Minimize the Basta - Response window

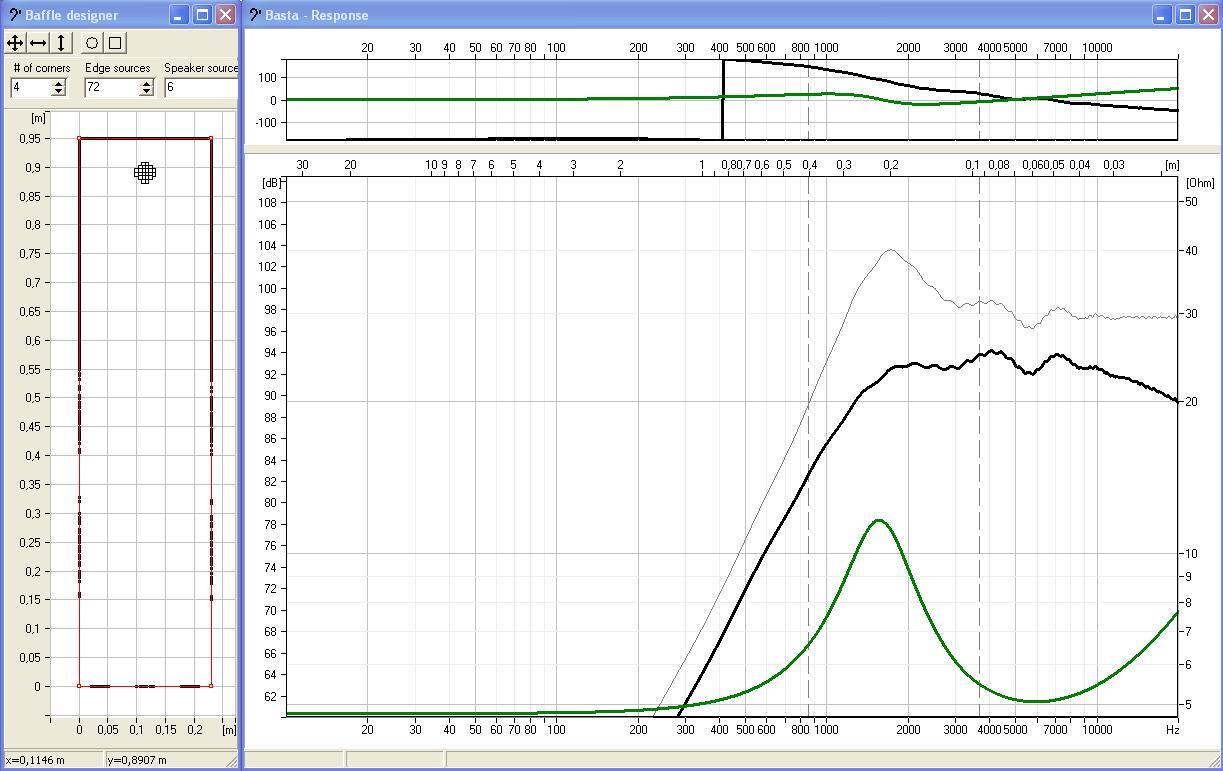pyautogui.click(x=1162, y=15)
